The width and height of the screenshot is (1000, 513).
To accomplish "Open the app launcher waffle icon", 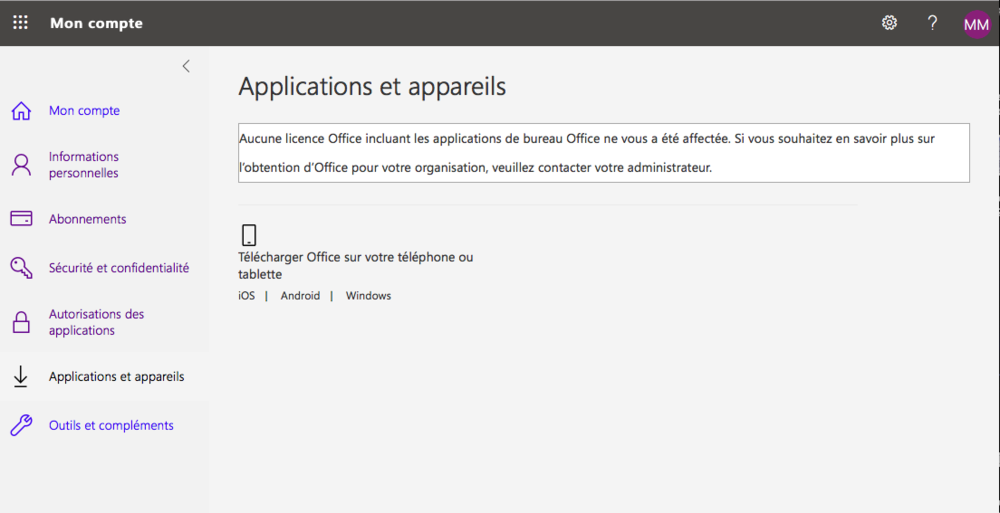I will 20,23.
